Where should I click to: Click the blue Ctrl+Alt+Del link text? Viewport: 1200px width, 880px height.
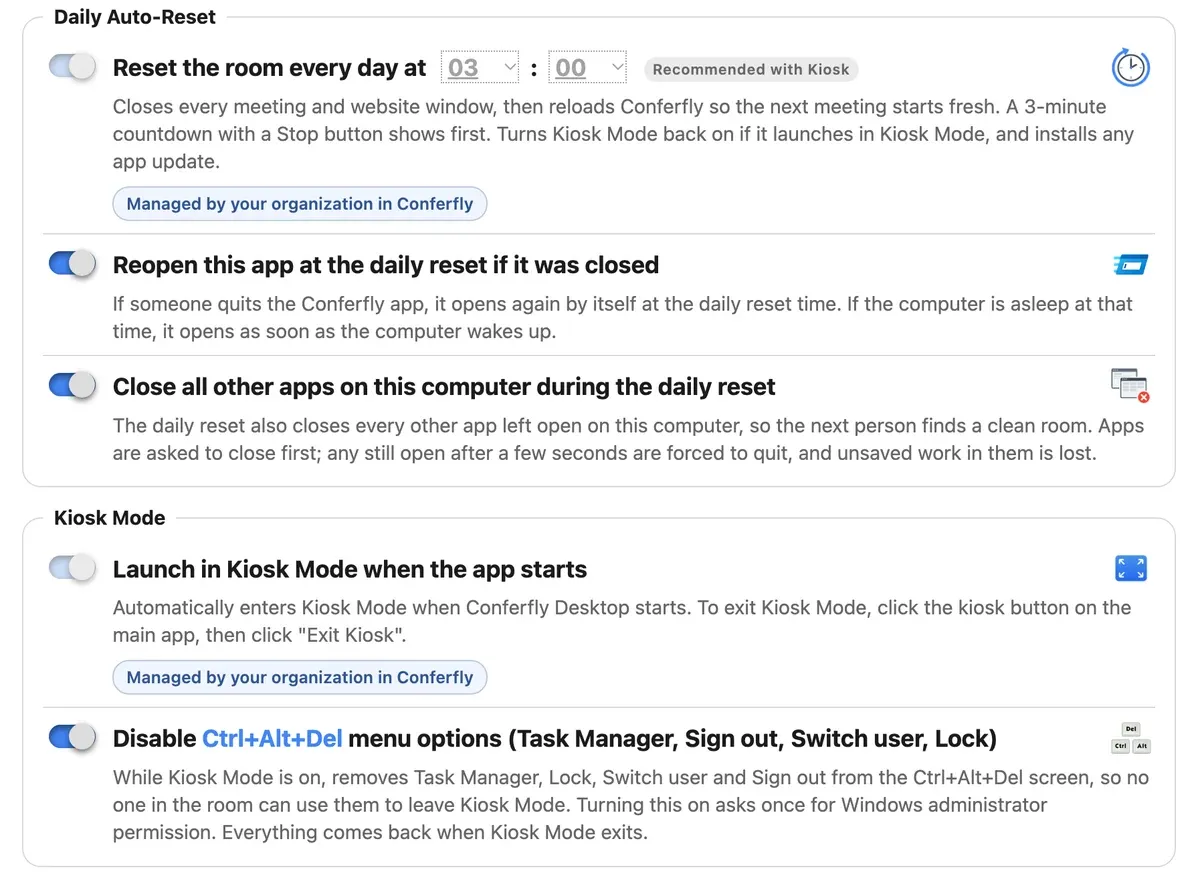click(272, 739)
